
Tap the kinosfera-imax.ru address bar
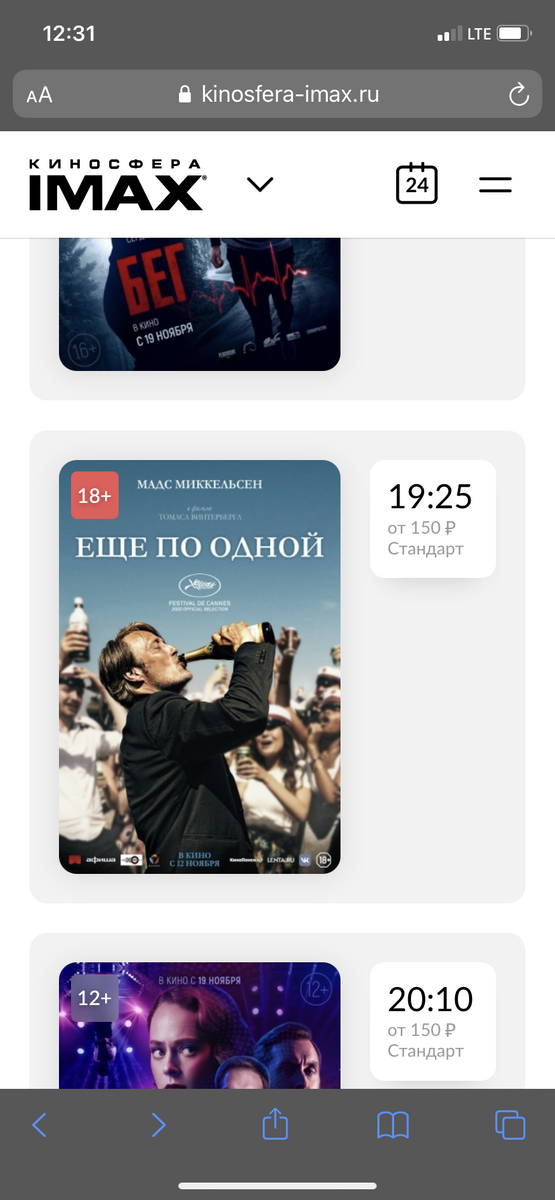tap(277, 95)
